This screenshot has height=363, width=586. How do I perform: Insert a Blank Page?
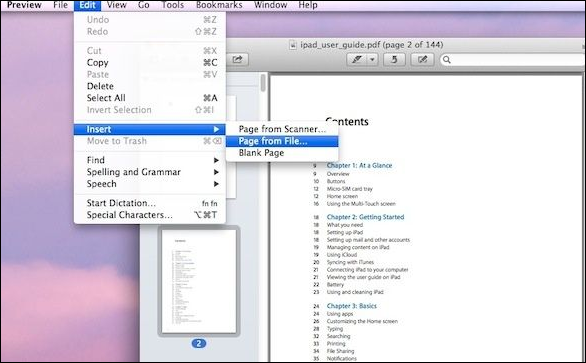(x=282, y=153)
